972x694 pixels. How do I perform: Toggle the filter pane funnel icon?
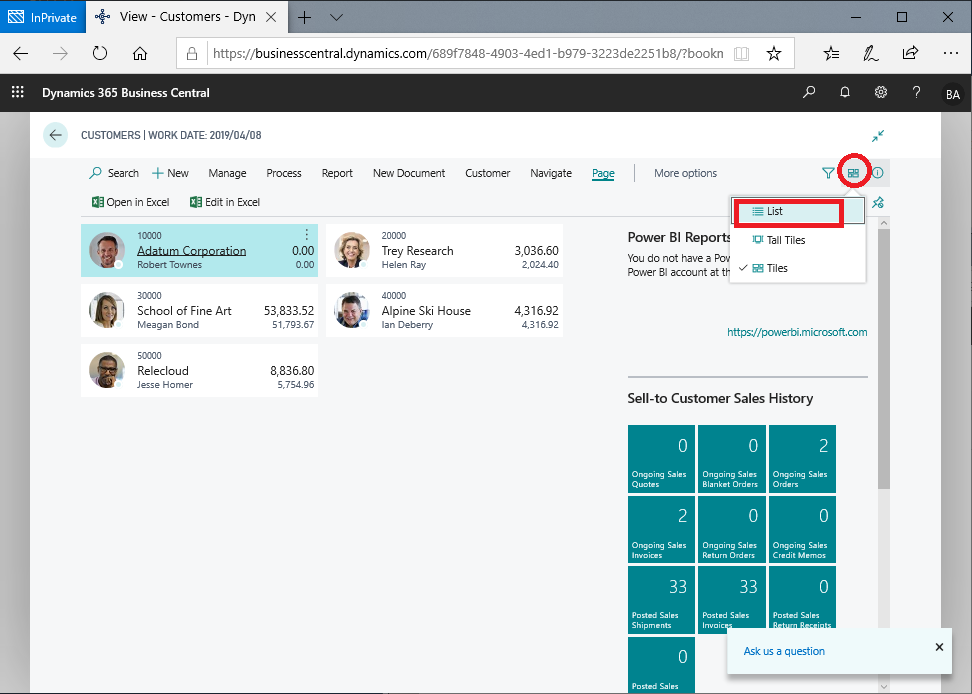828,173
